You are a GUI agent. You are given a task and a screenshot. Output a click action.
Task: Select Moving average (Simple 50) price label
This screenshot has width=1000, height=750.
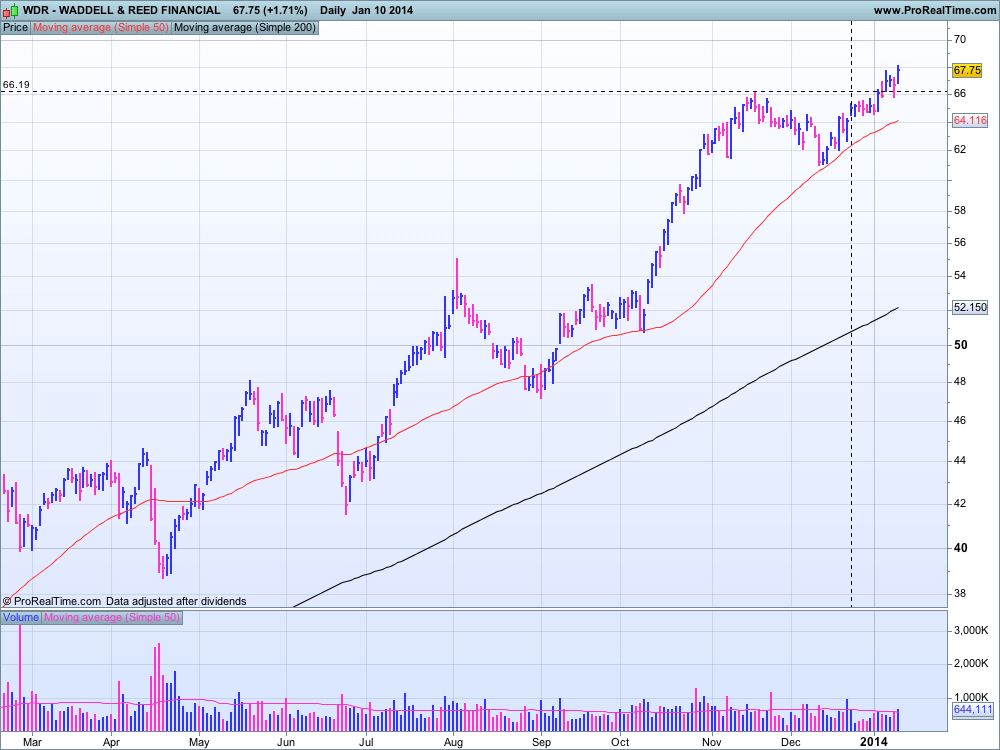tap(101, 28)
